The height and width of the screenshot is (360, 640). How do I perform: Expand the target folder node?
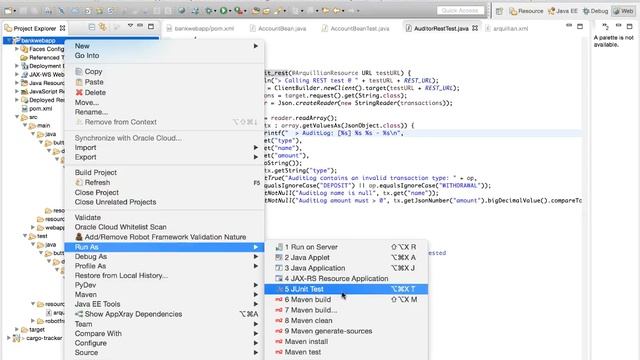[x=17, y=329]
